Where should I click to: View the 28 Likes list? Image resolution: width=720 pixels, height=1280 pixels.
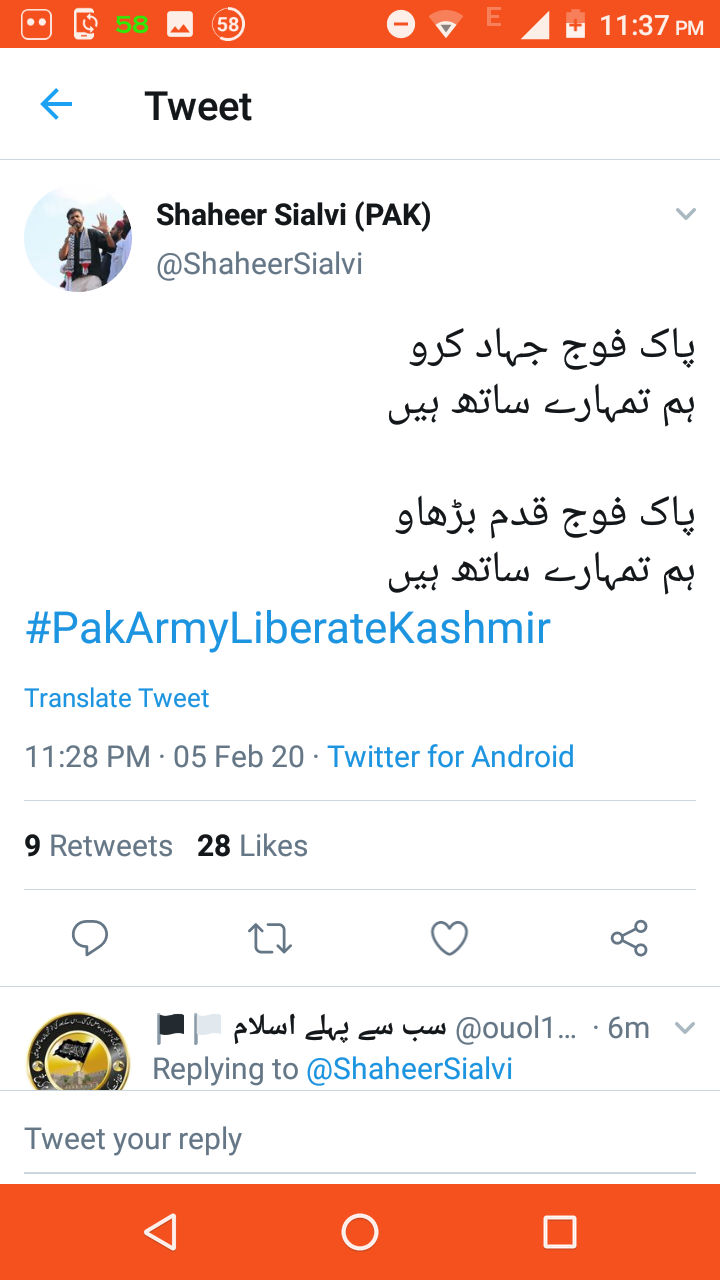(x=252, y=846)
